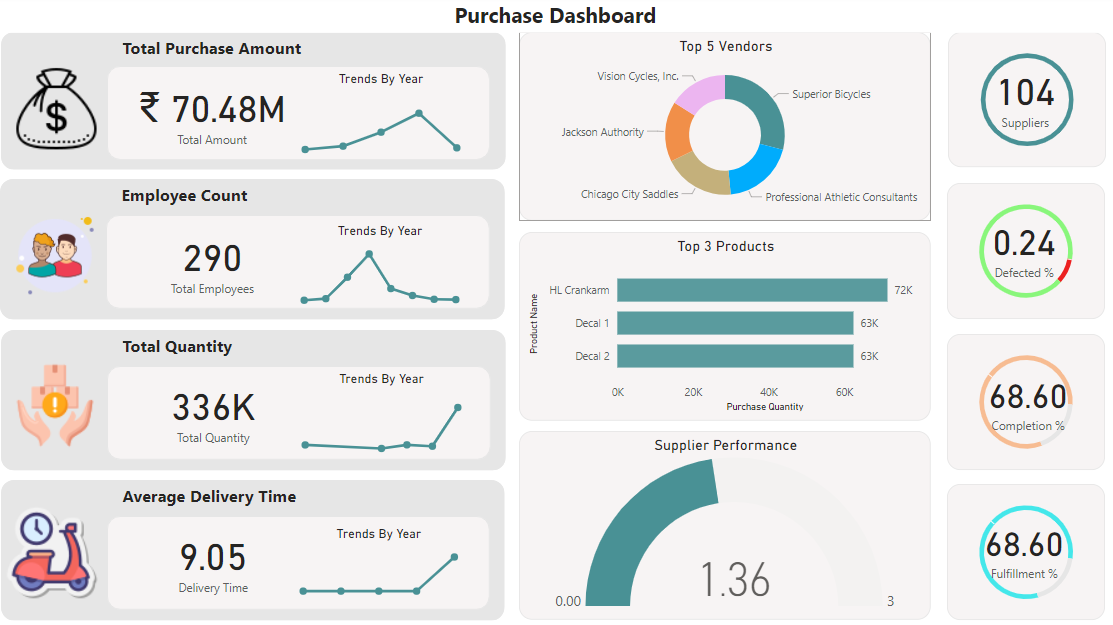Click the Decal 2 bar
This screenshot has height=625, width=1113.
(x=735, y=356)
